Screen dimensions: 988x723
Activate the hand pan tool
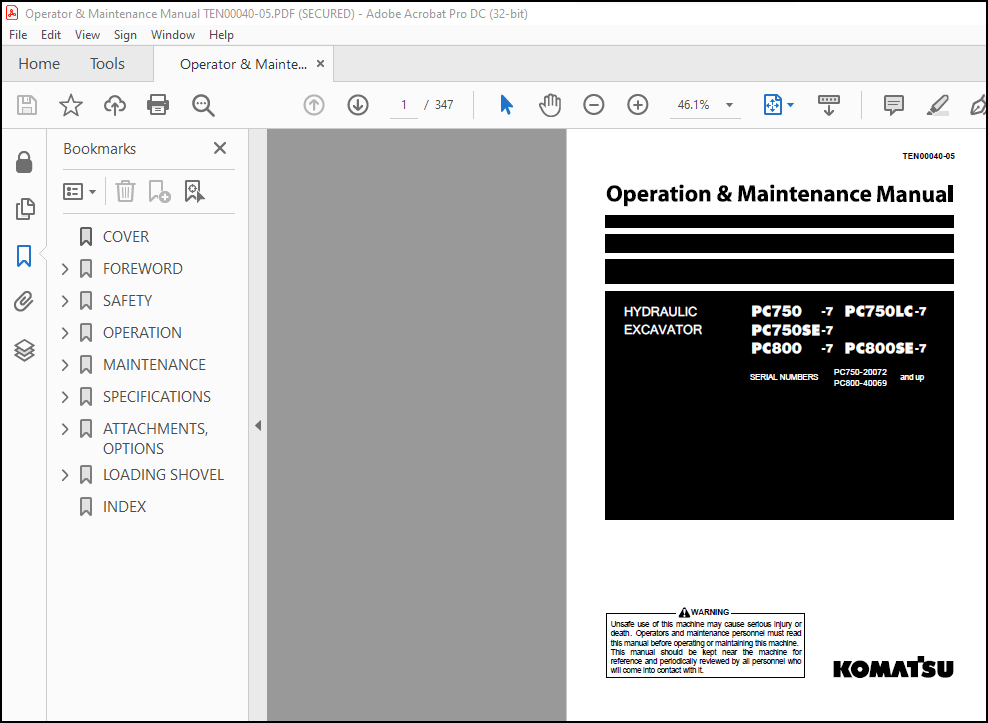point(549,105)
